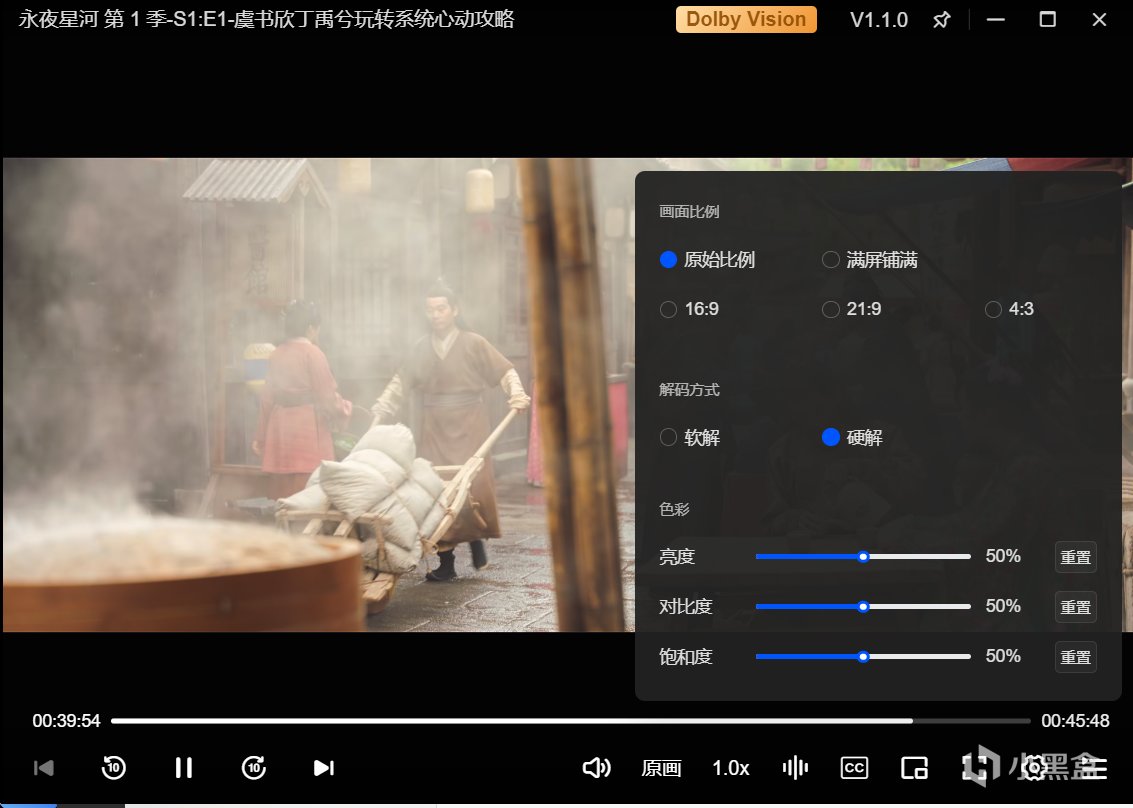Select 原始比例 aspect ratio
The width and height of the screenshot is (1133, 808).
point(707,259)
